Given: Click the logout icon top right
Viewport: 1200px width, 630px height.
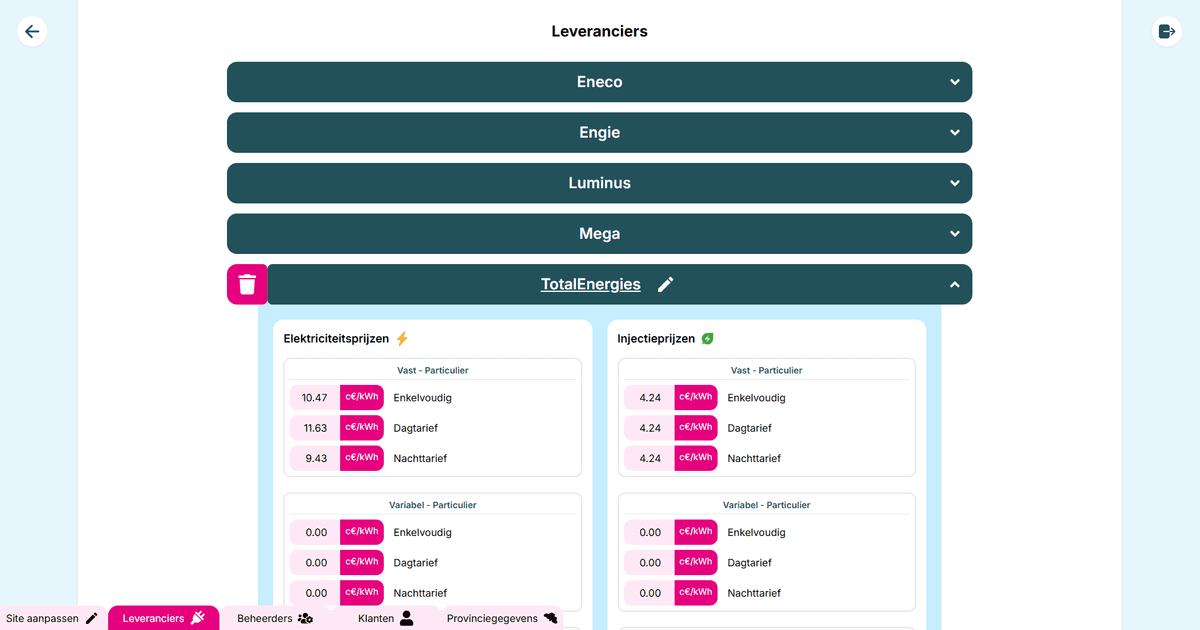Looking at the screenshot, I should tap(1167, 31).
